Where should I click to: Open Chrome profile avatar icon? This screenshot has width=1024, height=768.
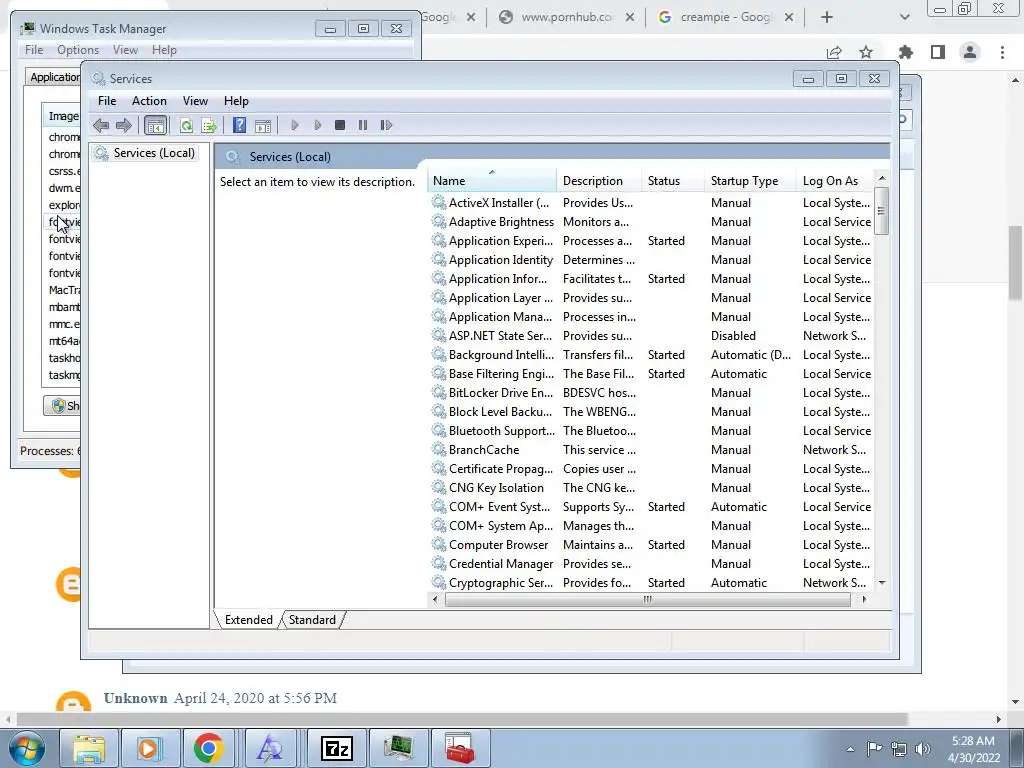[970, 52]
